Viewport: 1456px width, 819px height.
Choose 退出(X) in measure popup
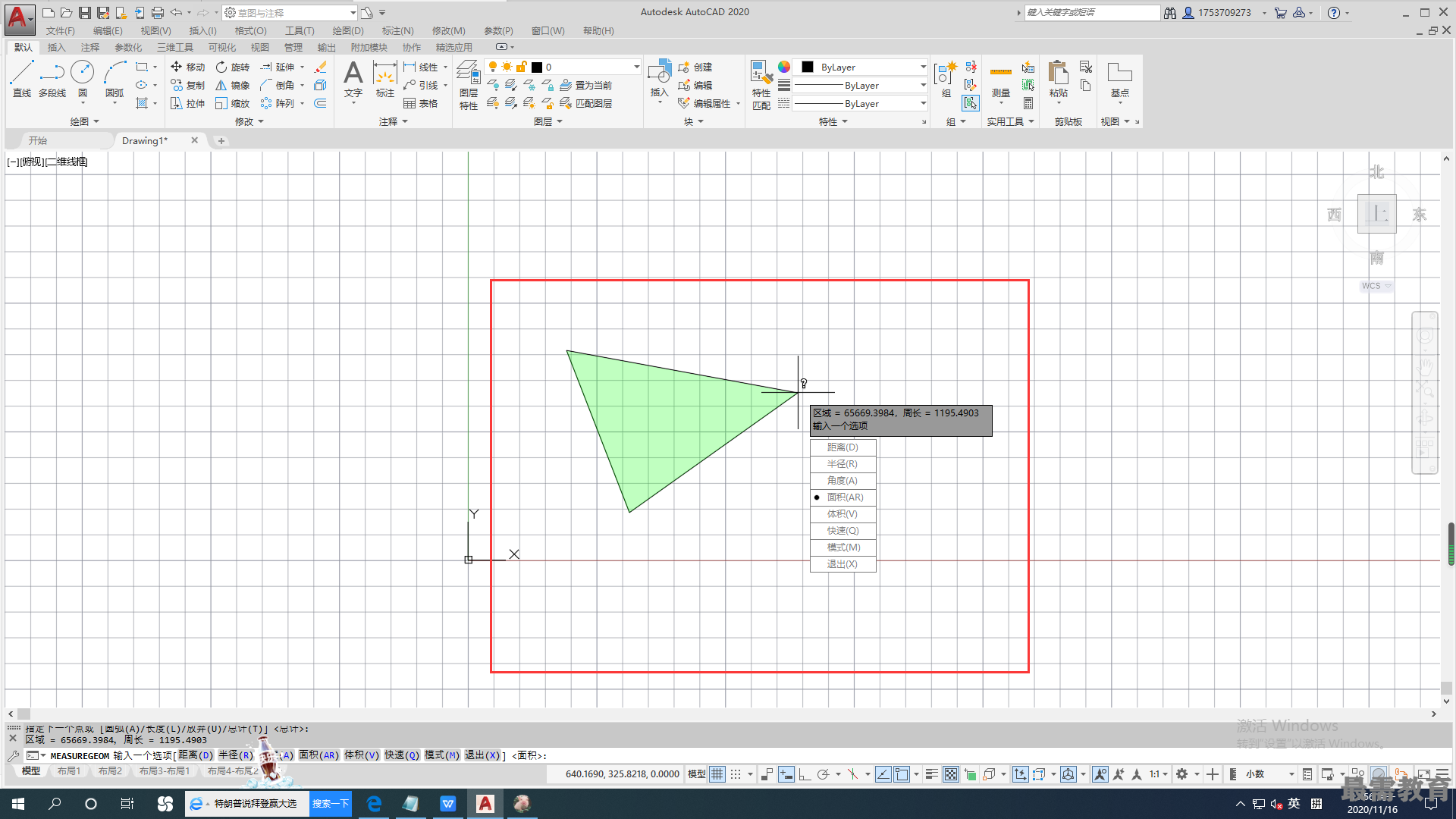[x=843, y=564]
